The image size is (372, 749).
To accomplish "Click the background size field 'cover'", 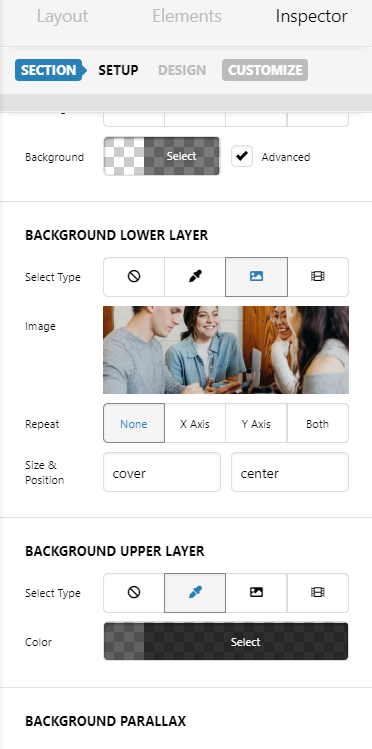I will pyautogui.click(x=162, y=472).
